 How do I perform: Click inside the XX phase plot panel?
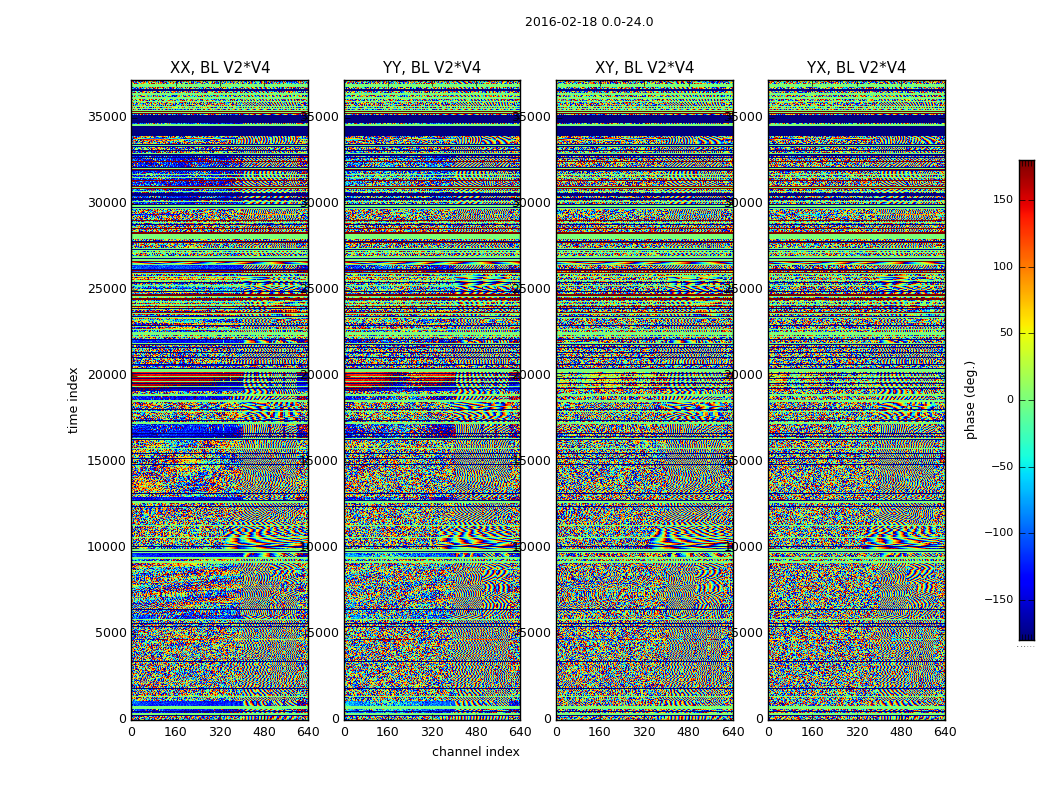[x=219, y=400]
